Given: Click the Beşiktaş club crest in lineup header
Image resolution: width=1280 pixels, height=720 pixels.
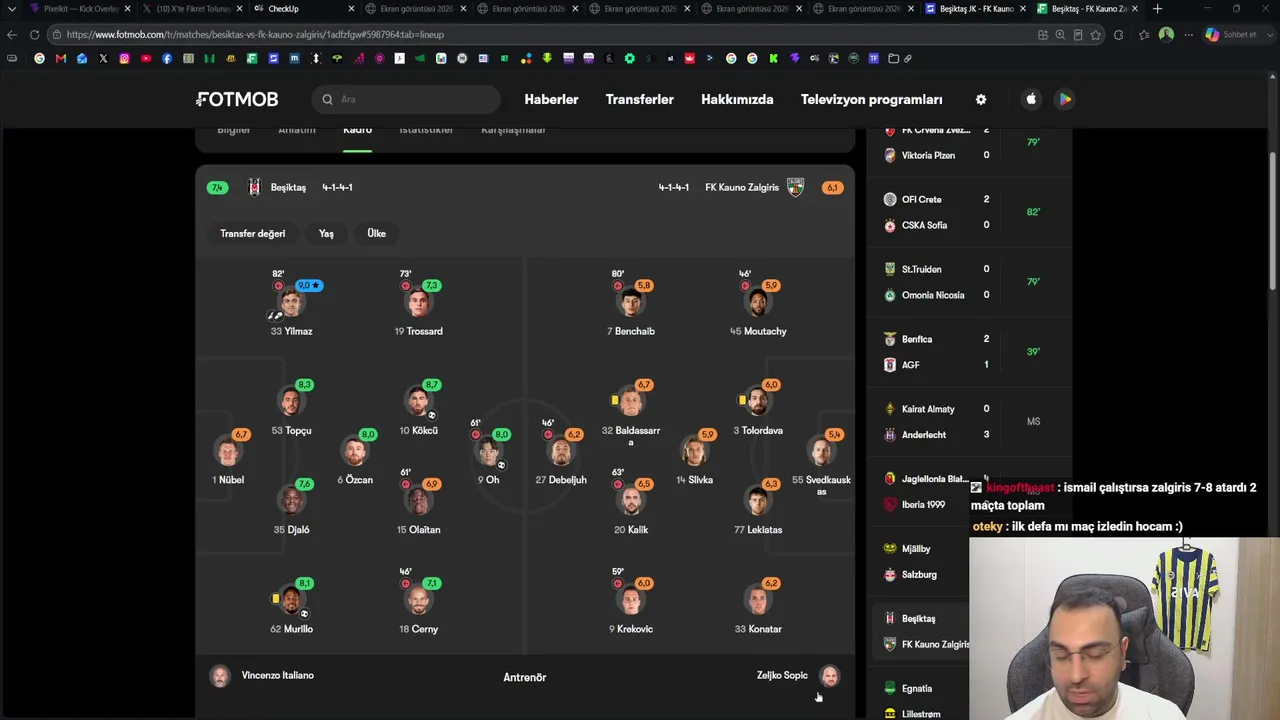Looking at the screenshot, I should 254,187.
